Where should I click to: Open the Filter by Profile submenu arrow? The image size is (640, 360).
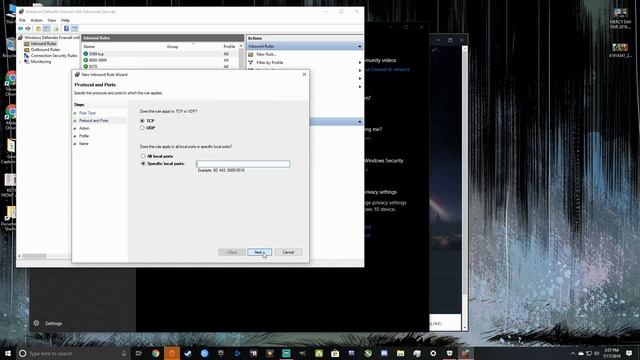[x=360, y=62]
